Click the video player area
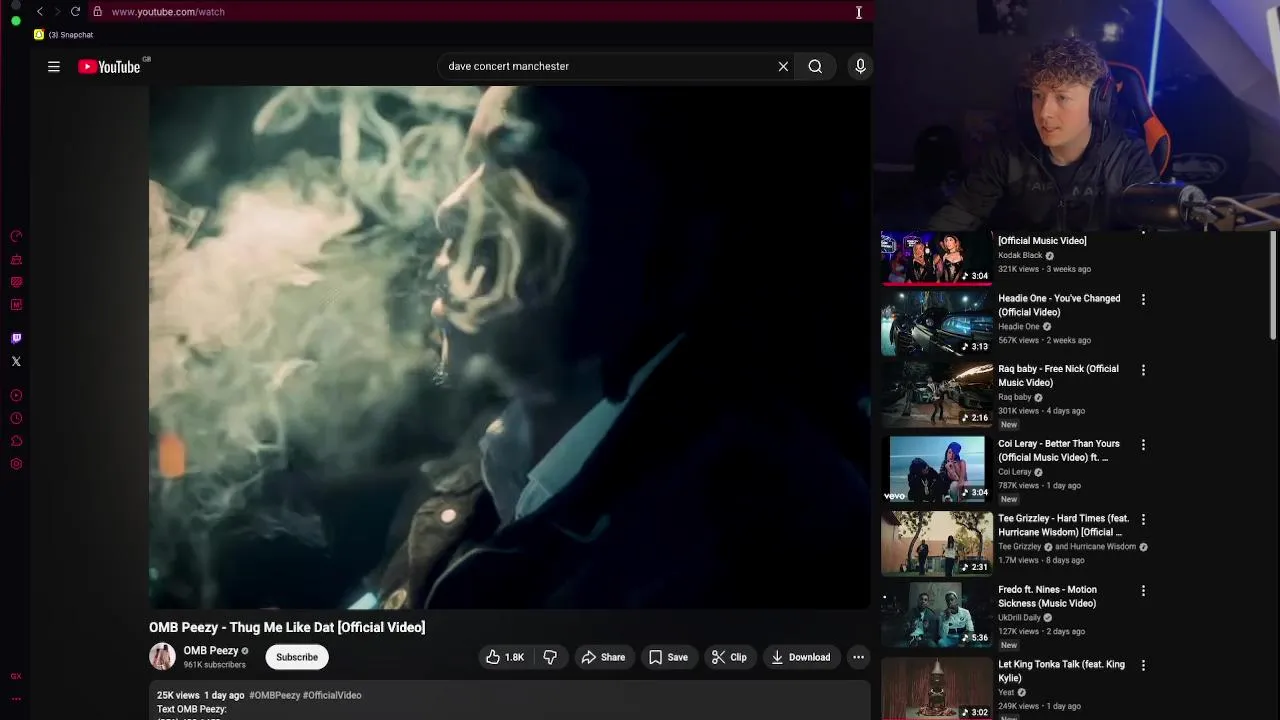 [509, 347]
